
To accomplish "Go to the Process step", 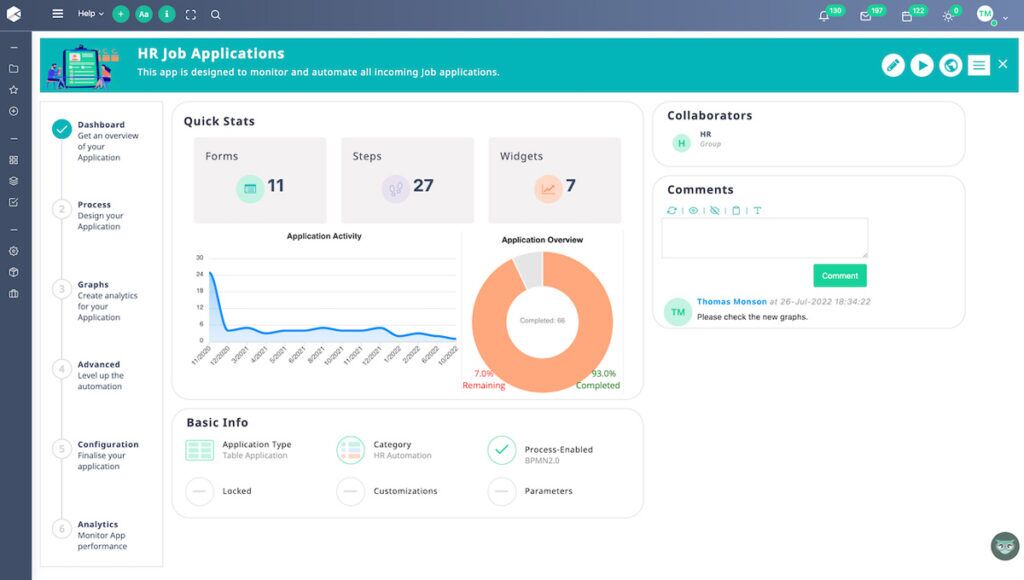I will click(94, 205).
